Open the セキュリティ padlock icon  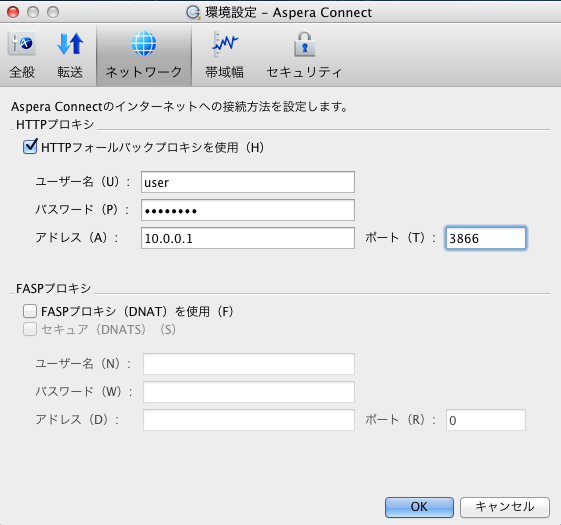(x=304, y=44)
